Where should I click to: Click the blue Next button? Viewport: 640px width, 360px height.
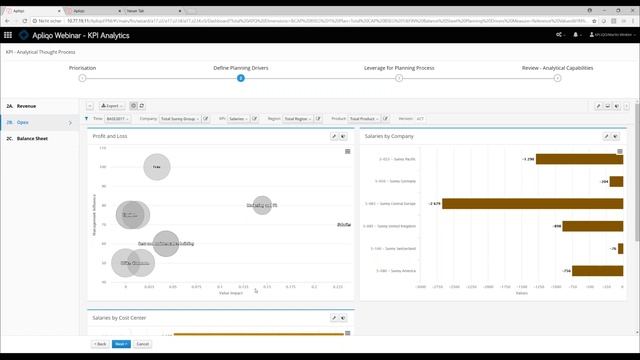click(x=121, y=344)
